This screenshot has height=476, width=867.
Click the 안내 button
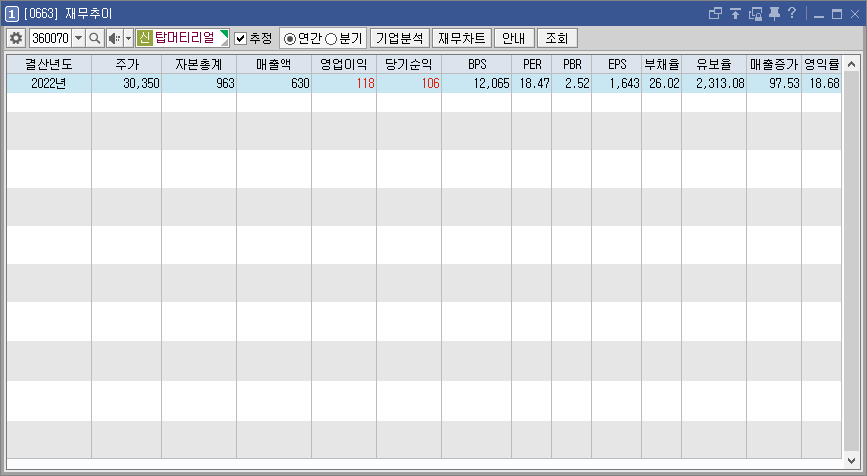(514, 38)
